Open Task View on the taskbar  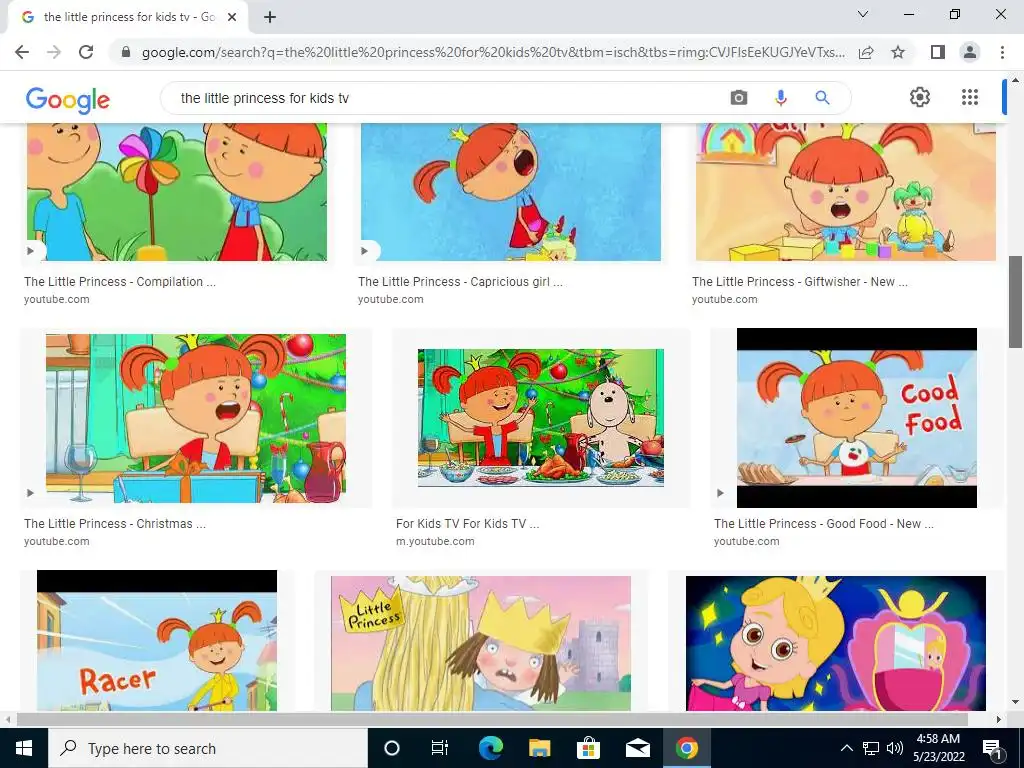440,748
